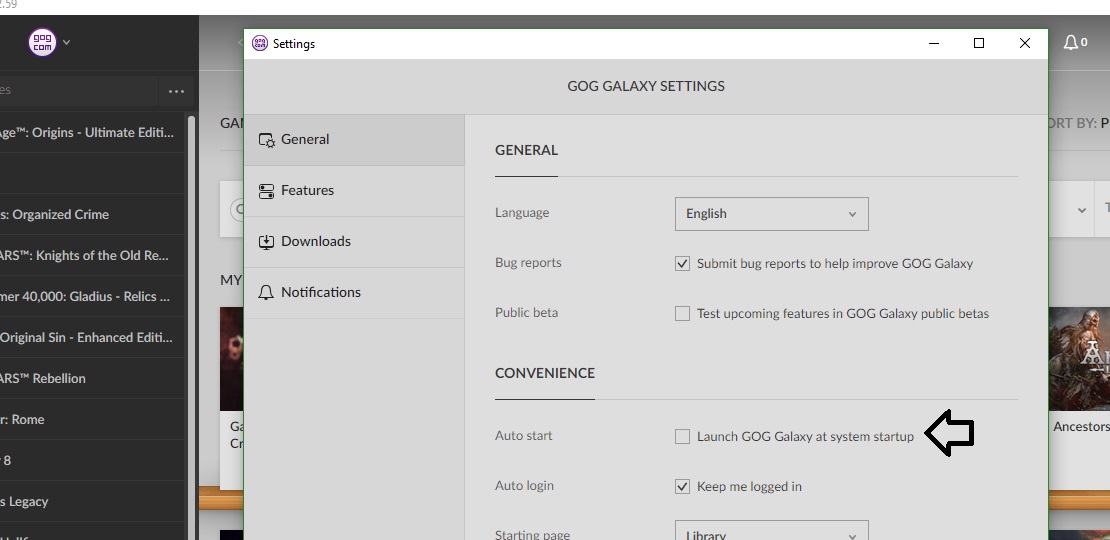Click the sidebar search field
1110x540 pixels.
pyautogui.click(x=78, y=91)
